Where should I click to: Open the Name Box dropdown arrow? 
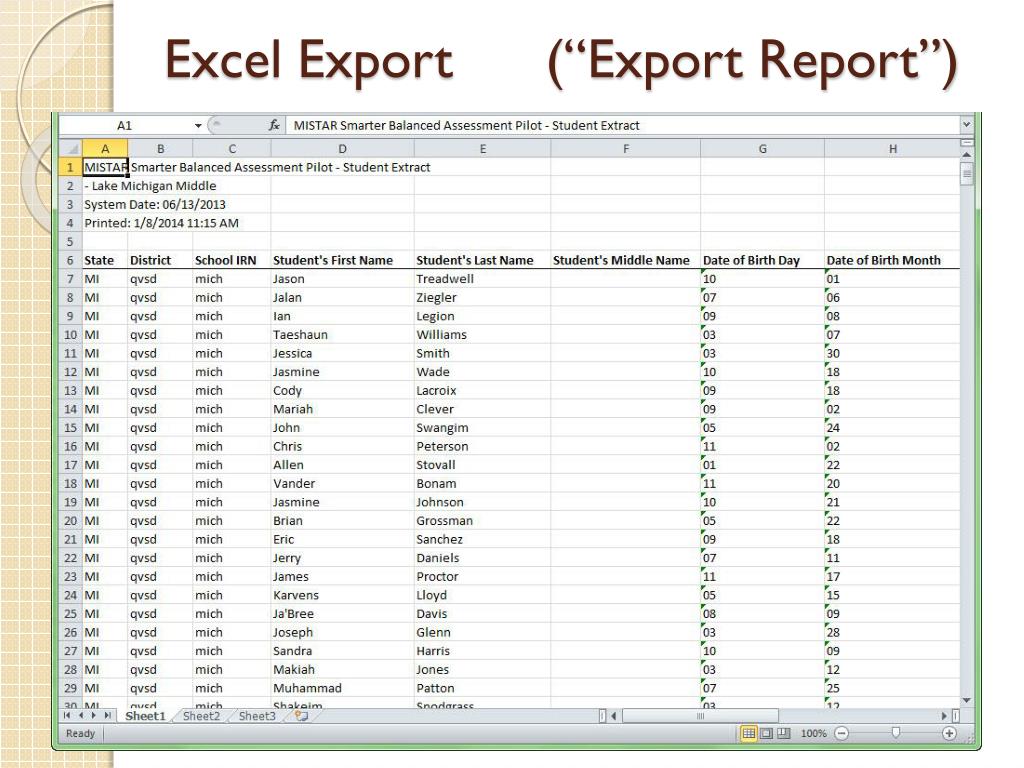point(198,125)
